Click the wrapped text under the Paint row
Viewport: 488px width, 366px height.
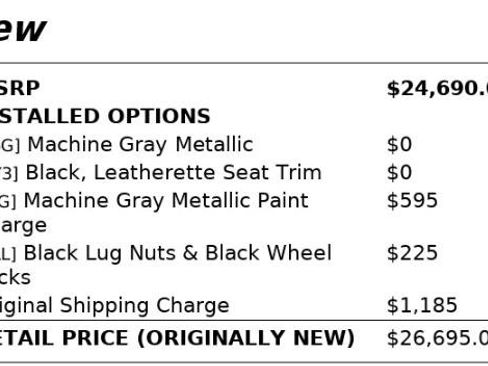23,226
